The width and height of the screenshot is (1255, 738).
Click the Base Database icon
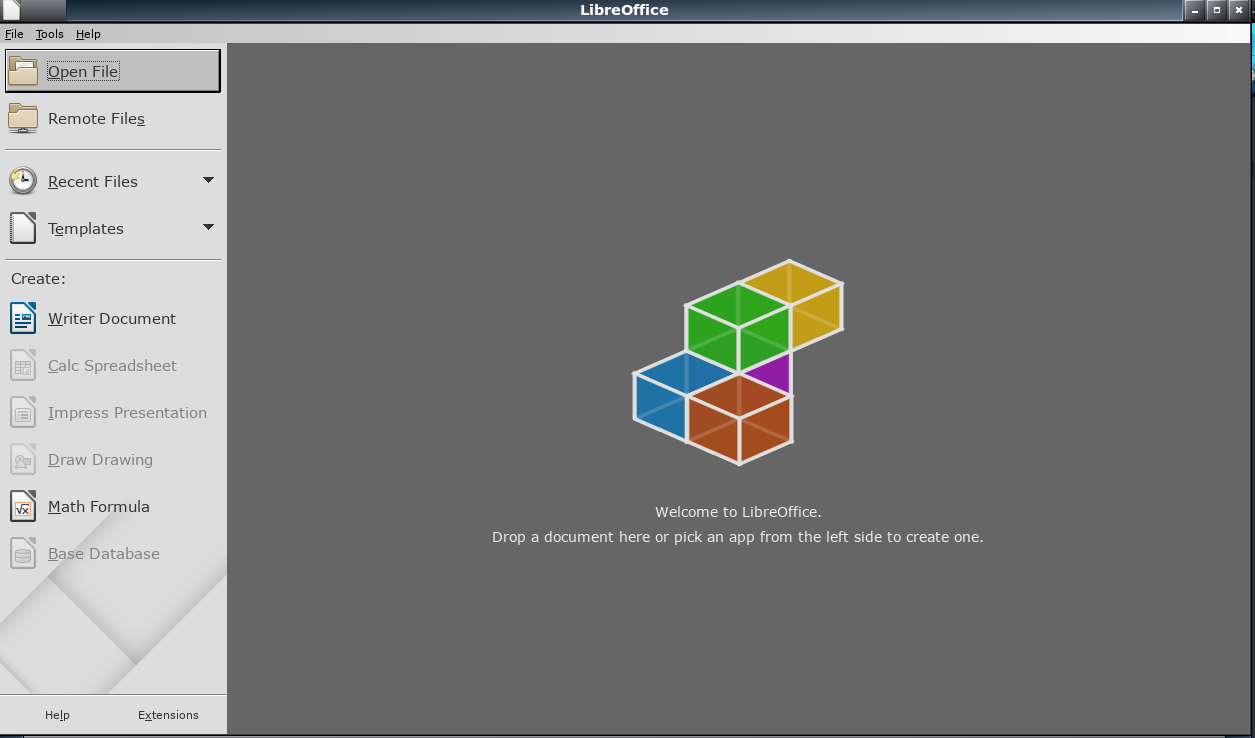pyautogui.click(x=23, y=553)
